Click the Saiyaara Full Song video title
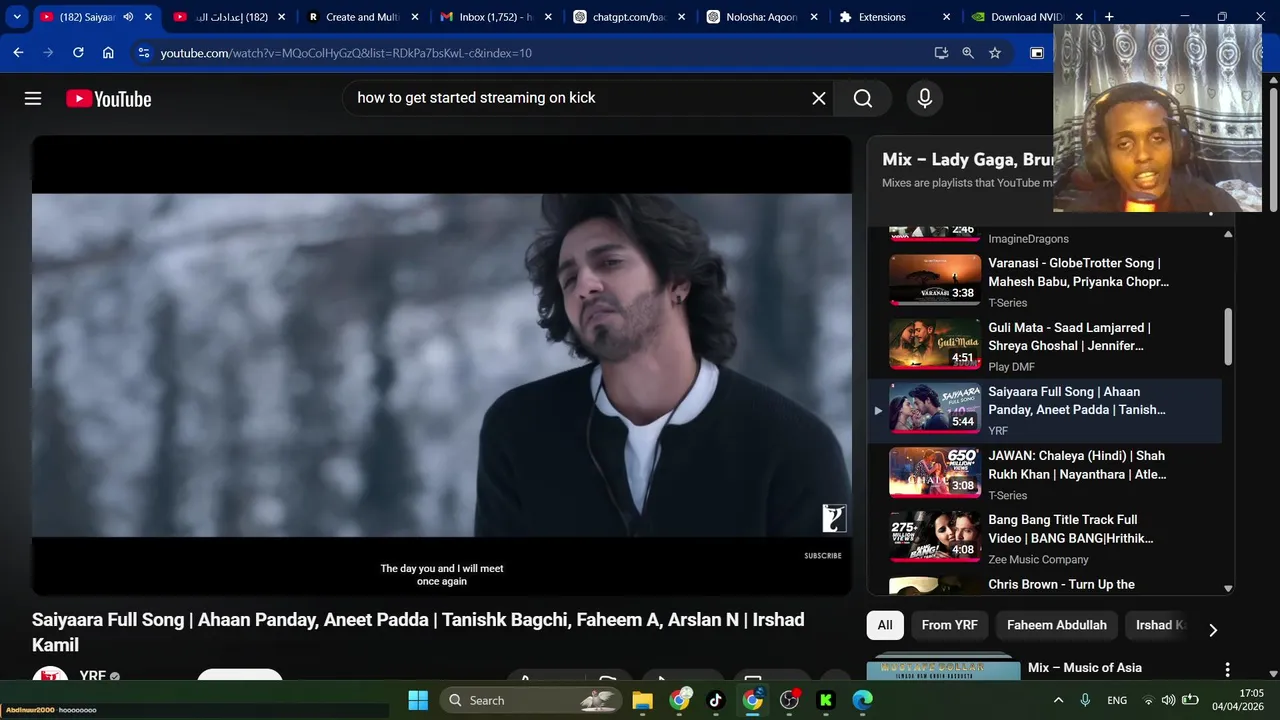 click(418, 632)
